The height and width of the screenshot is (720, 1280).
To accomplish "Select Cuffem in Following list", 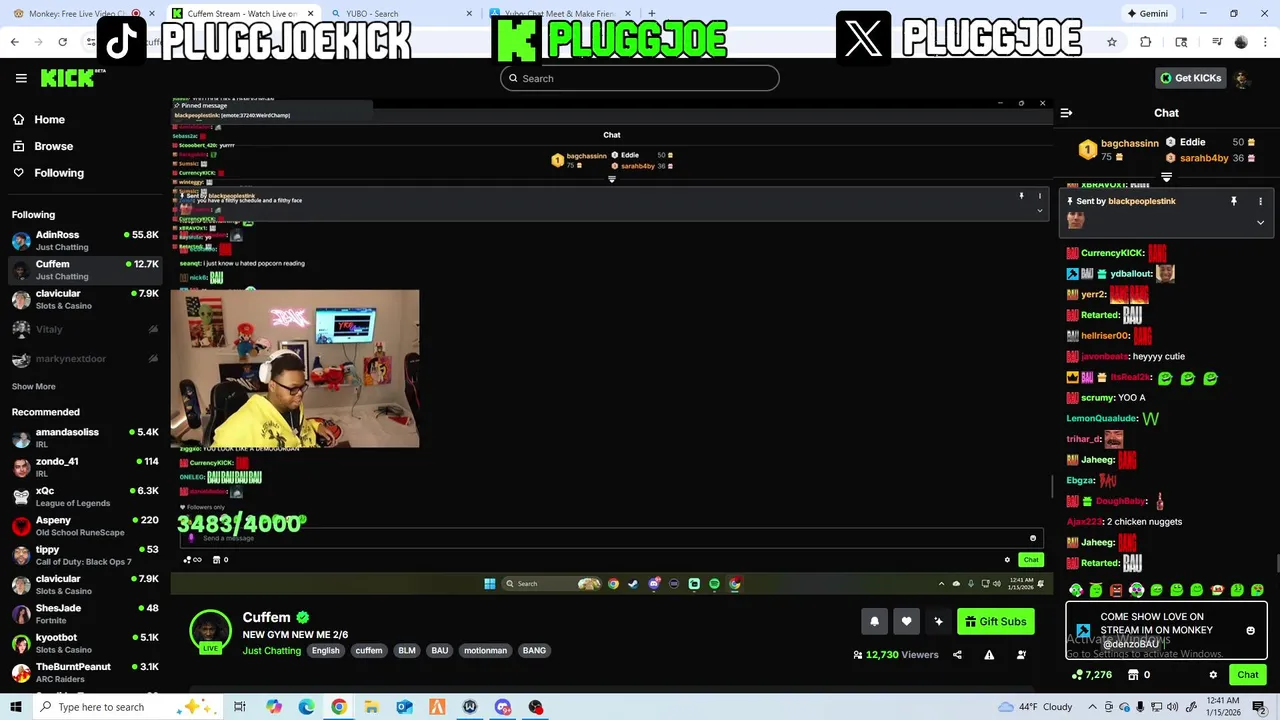I will [85, 270].
